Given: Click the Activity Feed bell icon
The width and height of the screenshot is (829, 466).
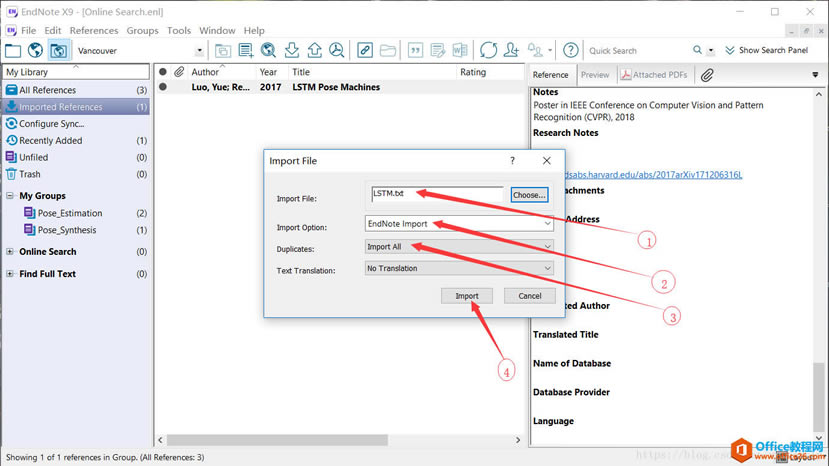Looking at the screenshot, I should click(x=535, y=51).
